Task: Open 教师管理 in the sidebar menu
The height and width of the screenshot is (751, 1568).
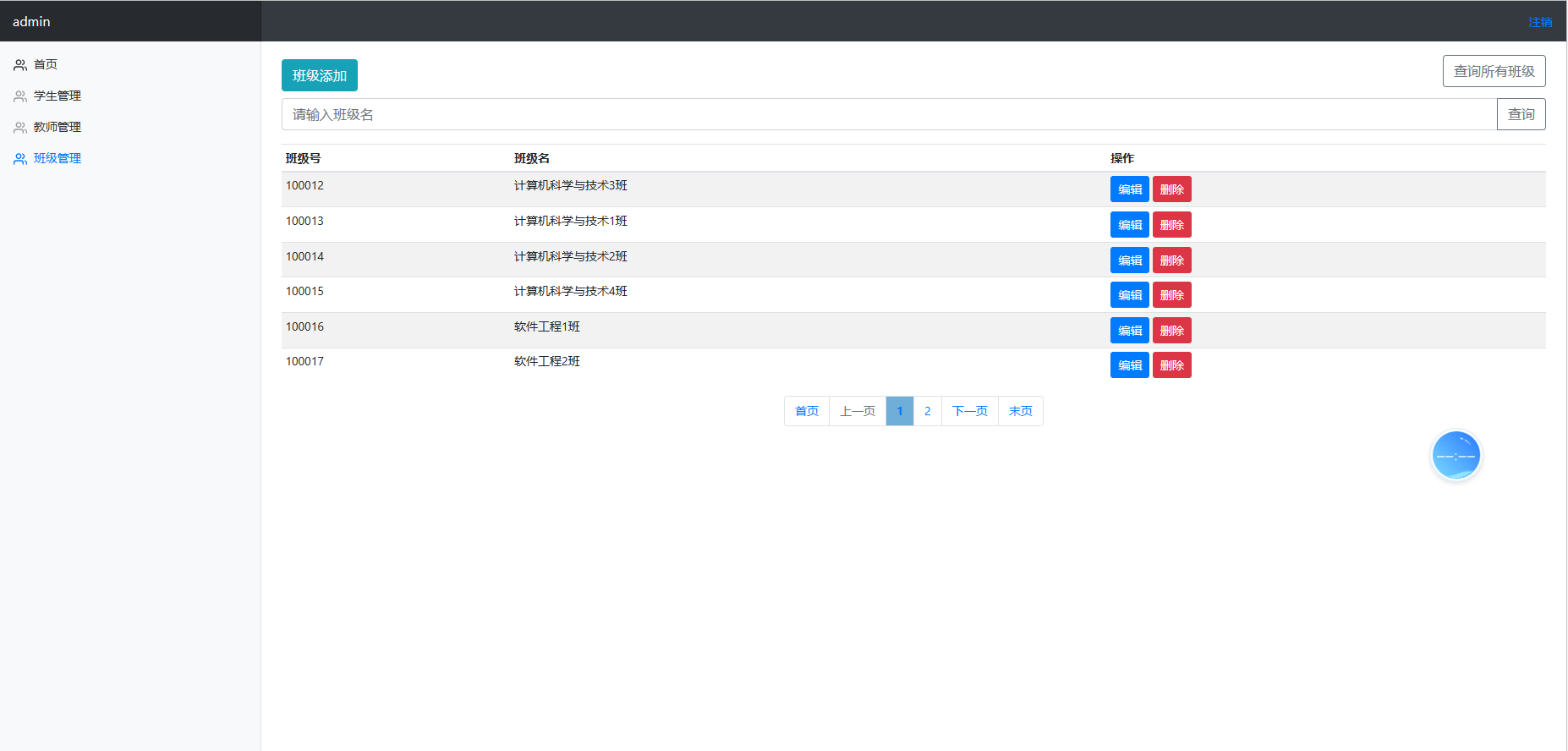Action: (x=58, y=128)
